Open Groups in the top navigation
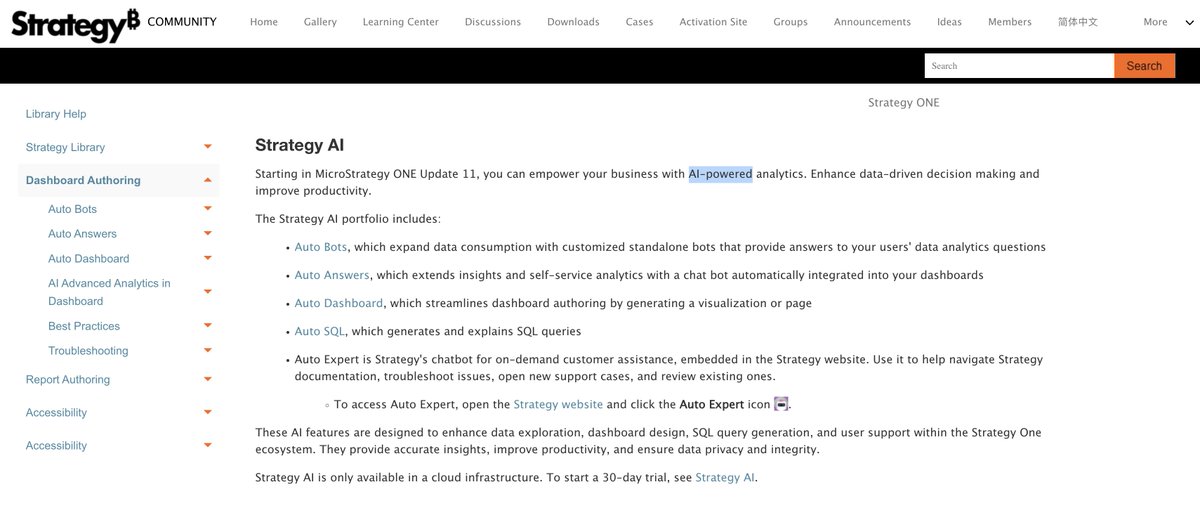1200x520 pixels. (790, 22)
